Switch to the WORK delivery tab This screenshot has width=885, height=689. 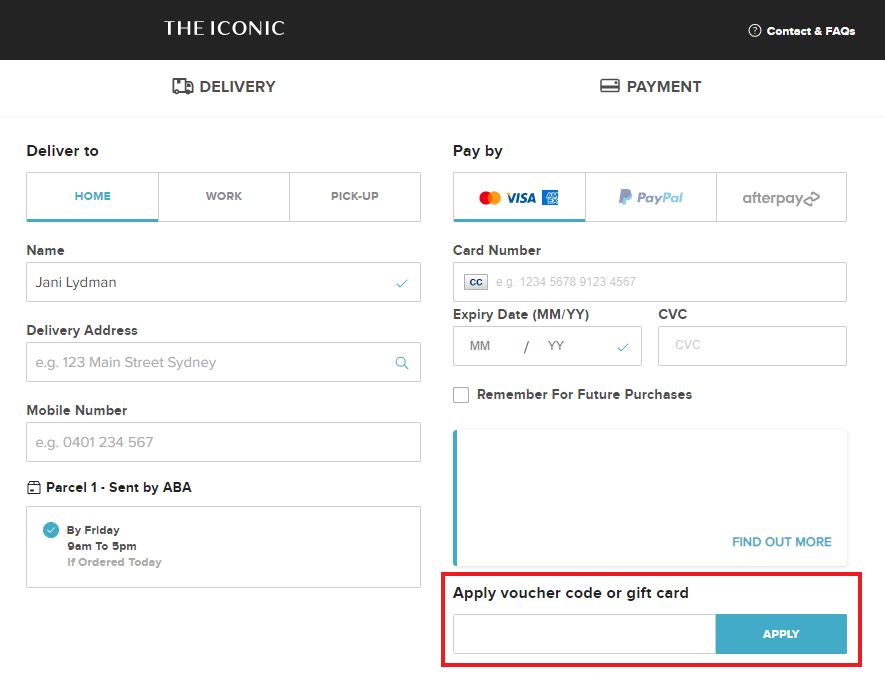[x=224, y=196]
